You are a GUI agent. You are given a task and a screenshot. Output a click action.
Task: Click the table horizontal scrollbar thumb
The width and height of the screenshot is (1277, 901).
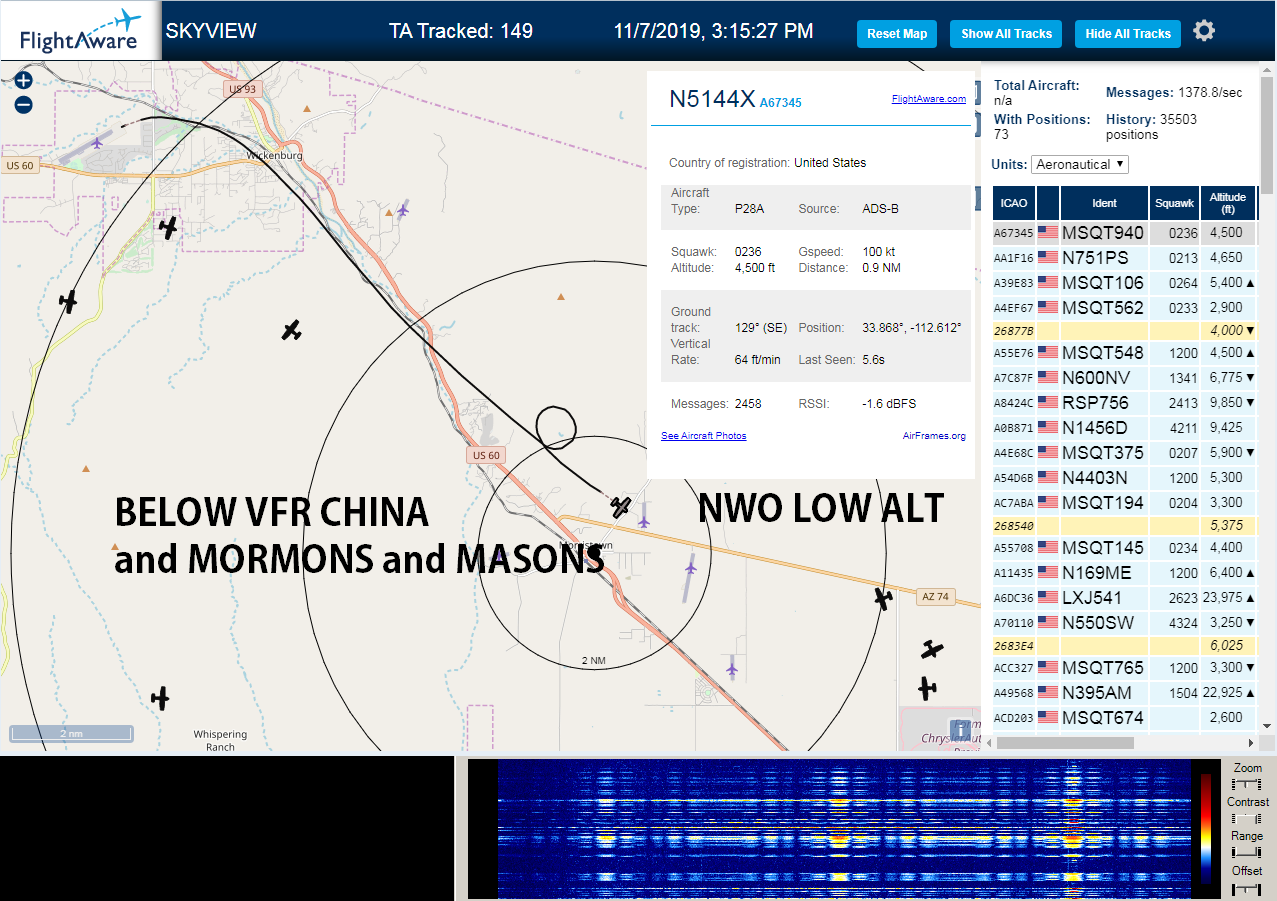point(1065,743)
